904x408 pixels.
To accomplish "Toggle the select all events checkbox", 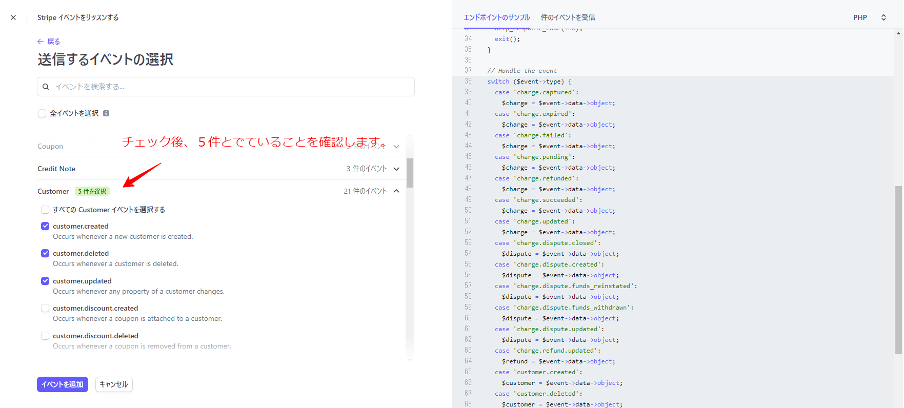I will (42, 114).
